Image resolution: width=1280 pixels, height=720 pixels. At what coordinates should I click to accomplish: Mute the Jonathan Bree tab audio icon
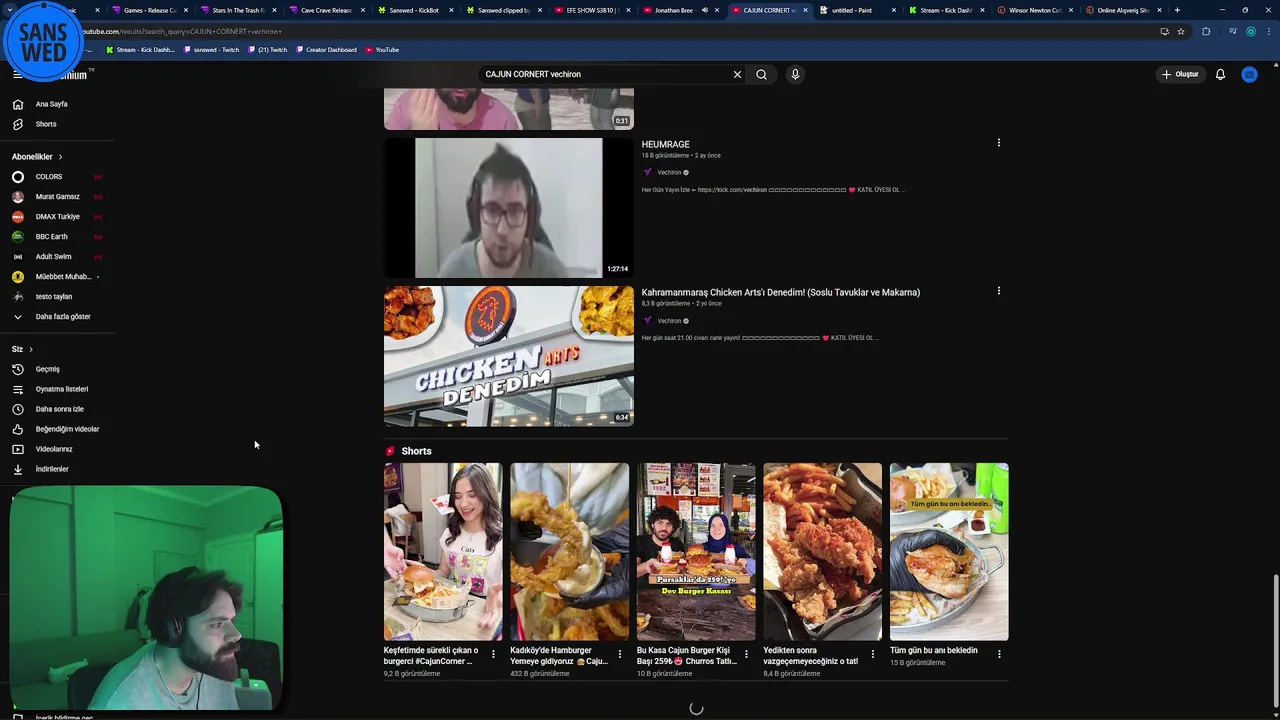[704, 10]
